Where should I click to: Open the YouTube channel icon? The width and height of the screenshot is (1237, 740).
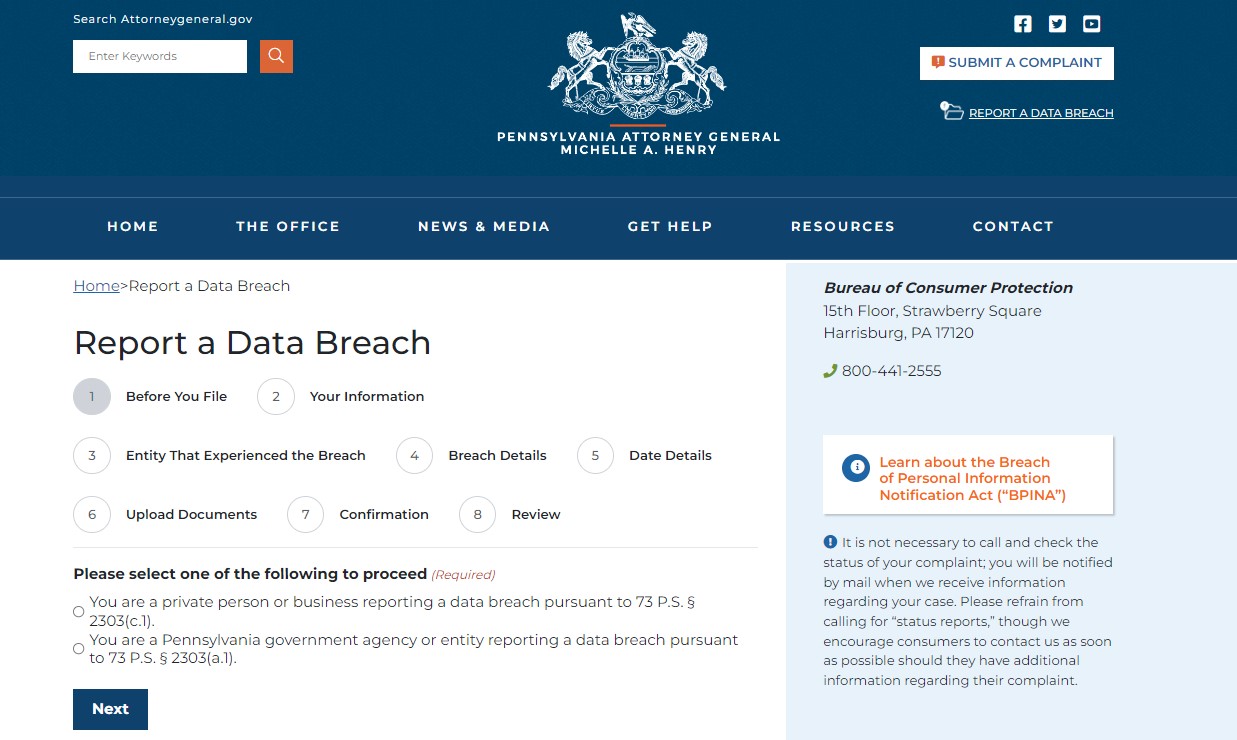pos(1091,23)
